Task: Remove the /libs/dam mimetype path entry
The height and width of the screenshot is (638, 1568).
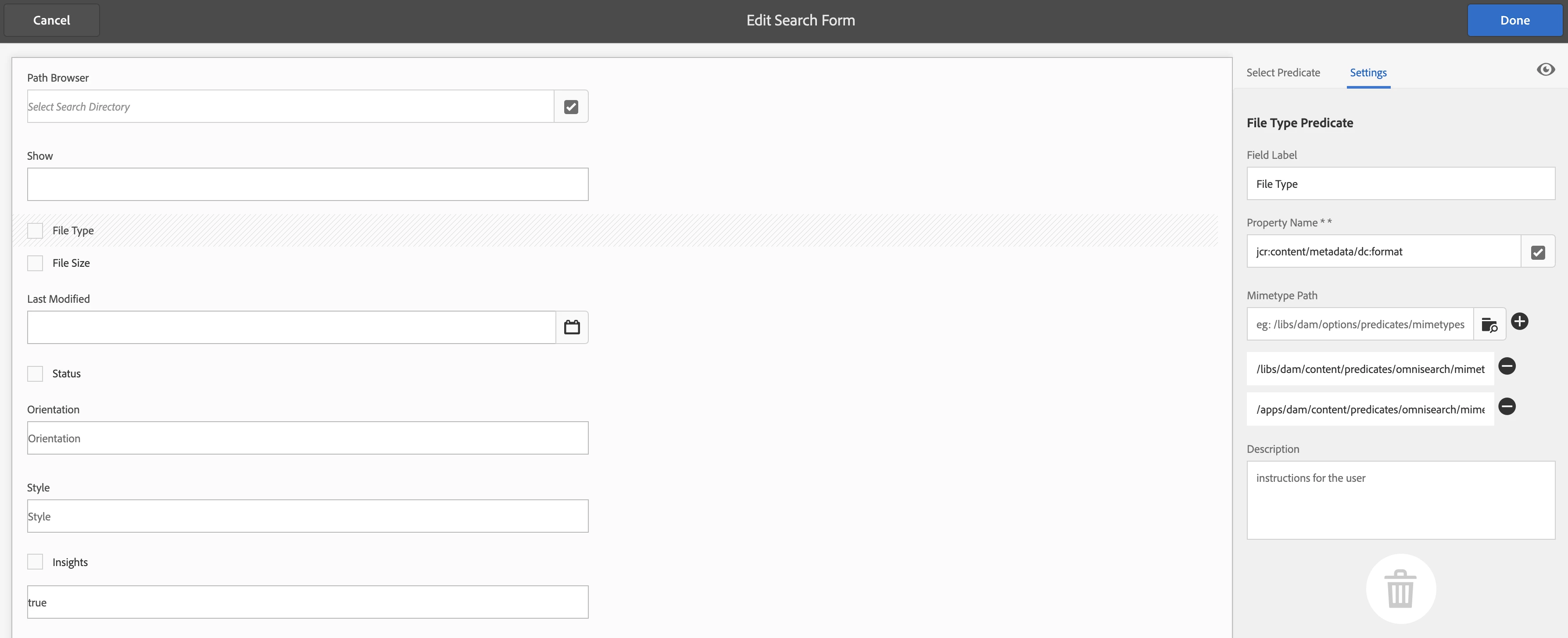Action: click(1507, 366)
